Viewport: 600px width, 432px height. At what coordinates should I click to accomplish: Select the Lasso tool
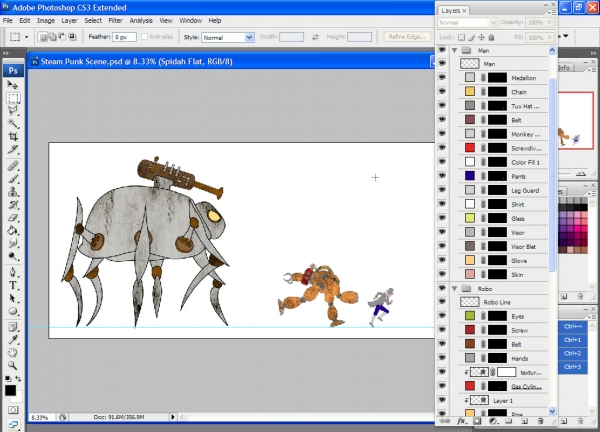pyautogui.click(x=13, y=111)
